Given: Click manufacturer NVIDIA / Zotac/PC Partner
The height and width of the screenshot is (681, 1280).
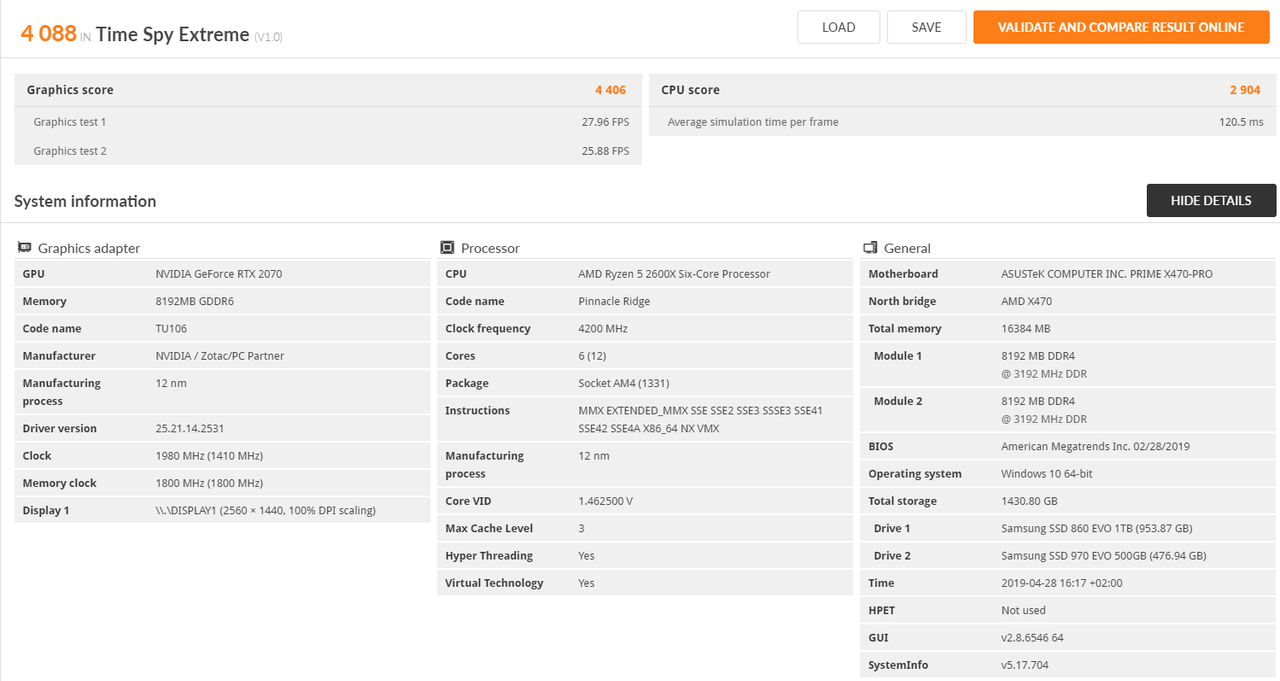Looking at the screenshot, I should [x=220, y=356].
